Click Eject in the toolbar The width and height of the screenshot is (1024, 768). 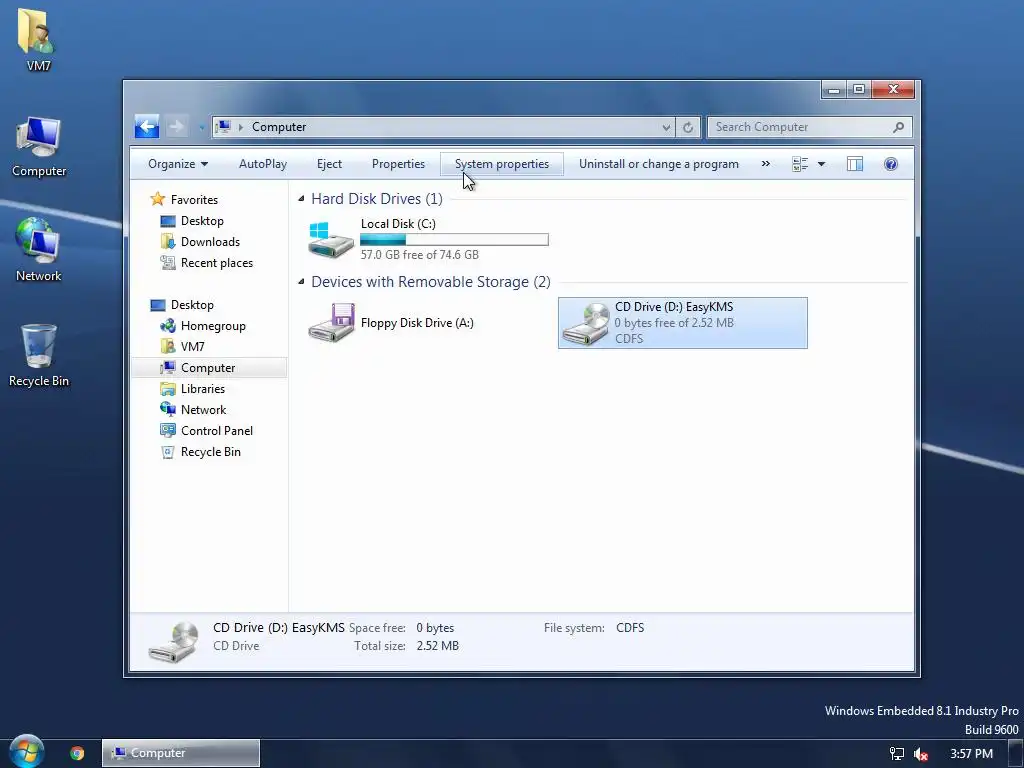tap(329, 164)
